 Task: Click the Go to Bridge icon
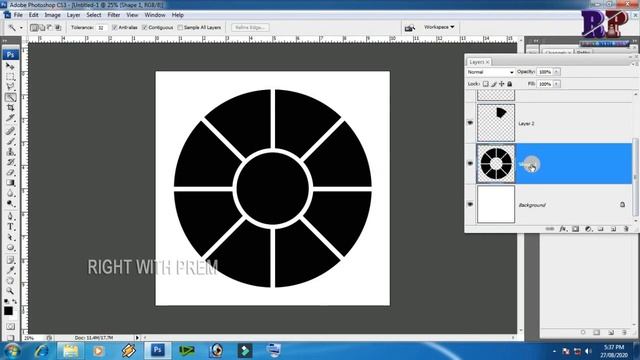click(x=409, y=28)
